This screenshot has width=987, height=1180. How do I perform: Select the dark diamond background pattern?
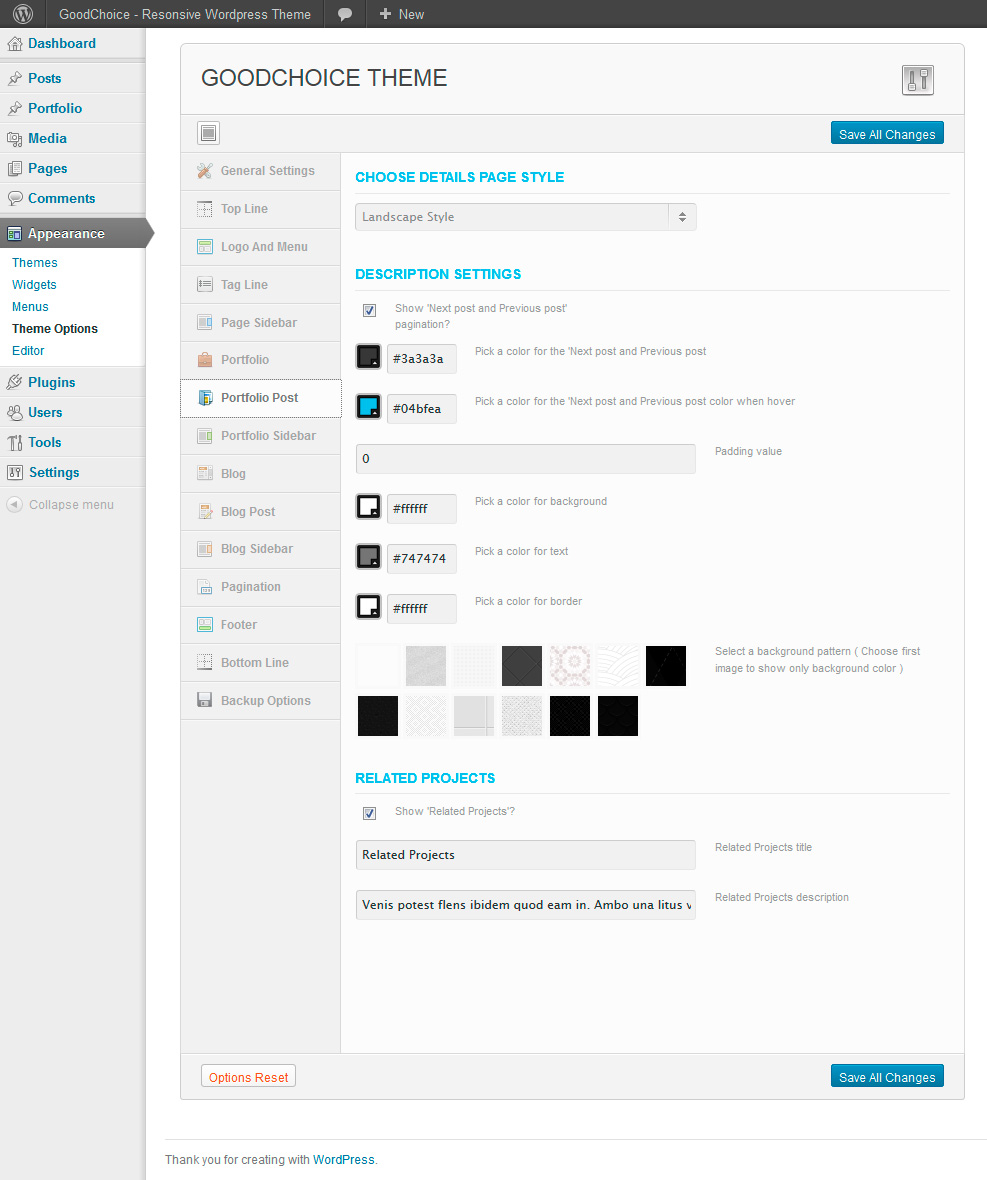click(522, 666)
